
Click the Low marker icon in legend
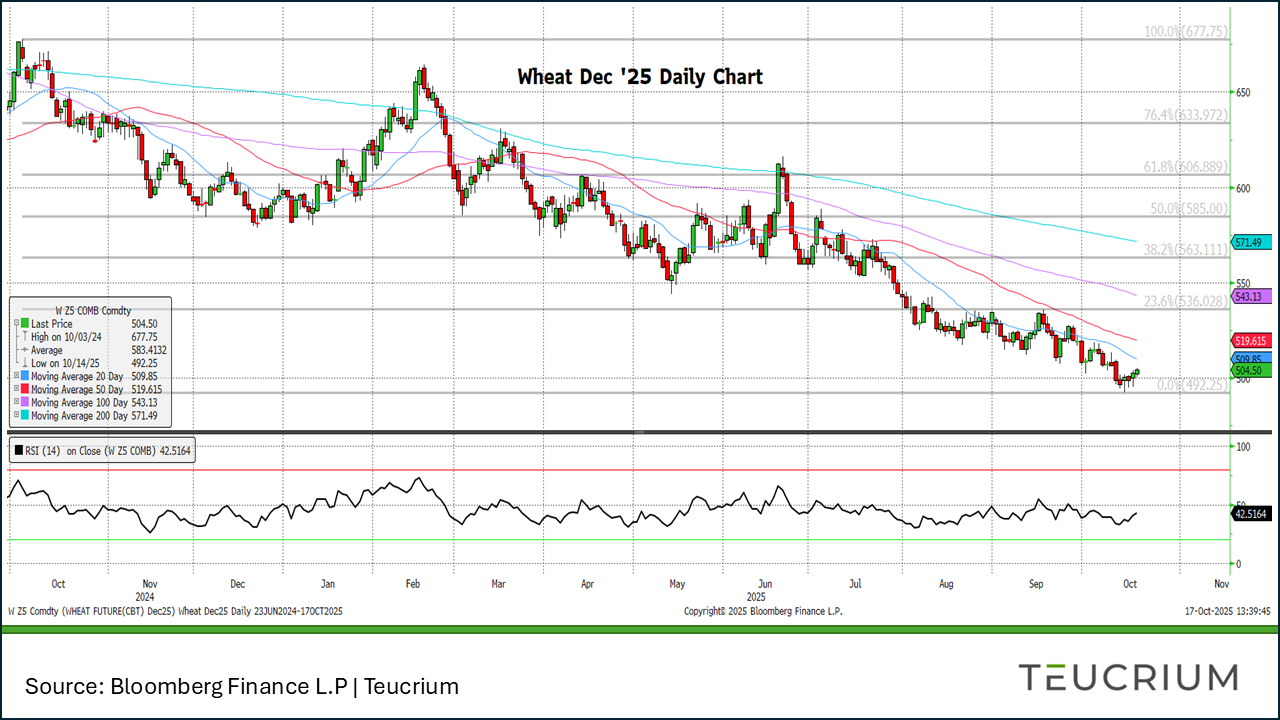(25, 363)
